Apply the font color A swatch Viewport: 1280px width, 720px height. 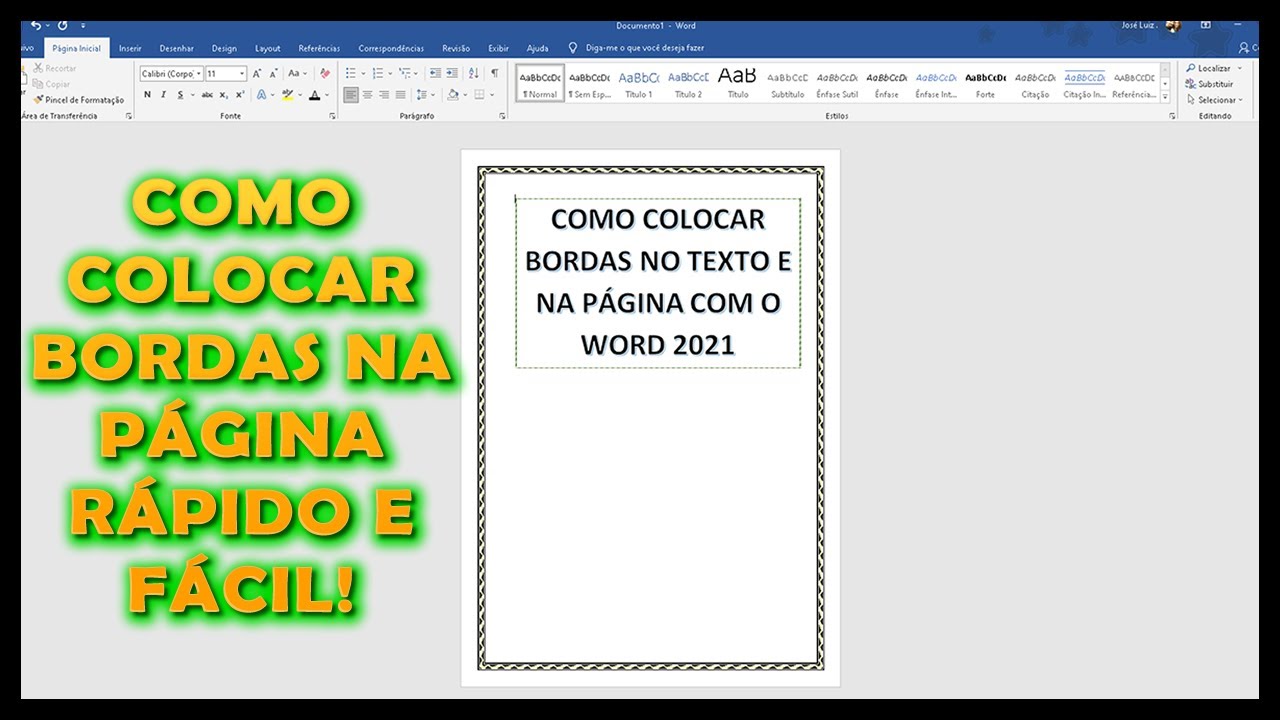(x=314, y=95)
